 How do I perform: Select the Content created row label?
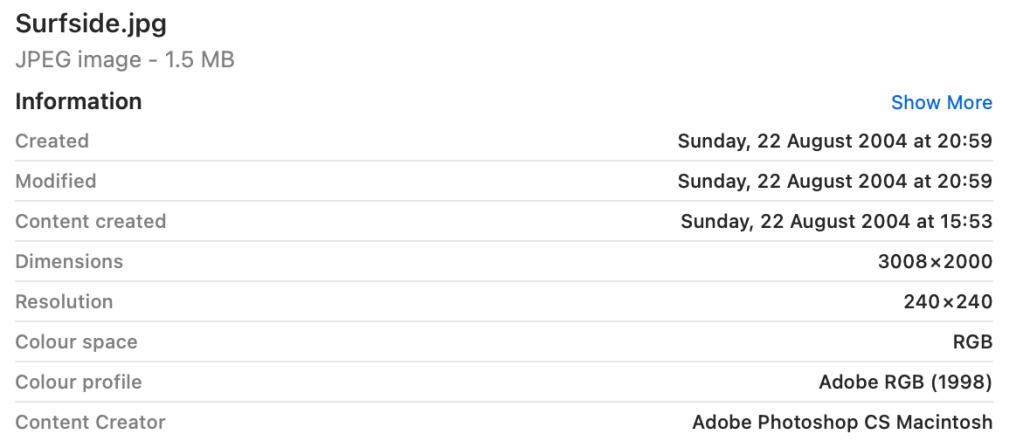[x=91, y=221]
